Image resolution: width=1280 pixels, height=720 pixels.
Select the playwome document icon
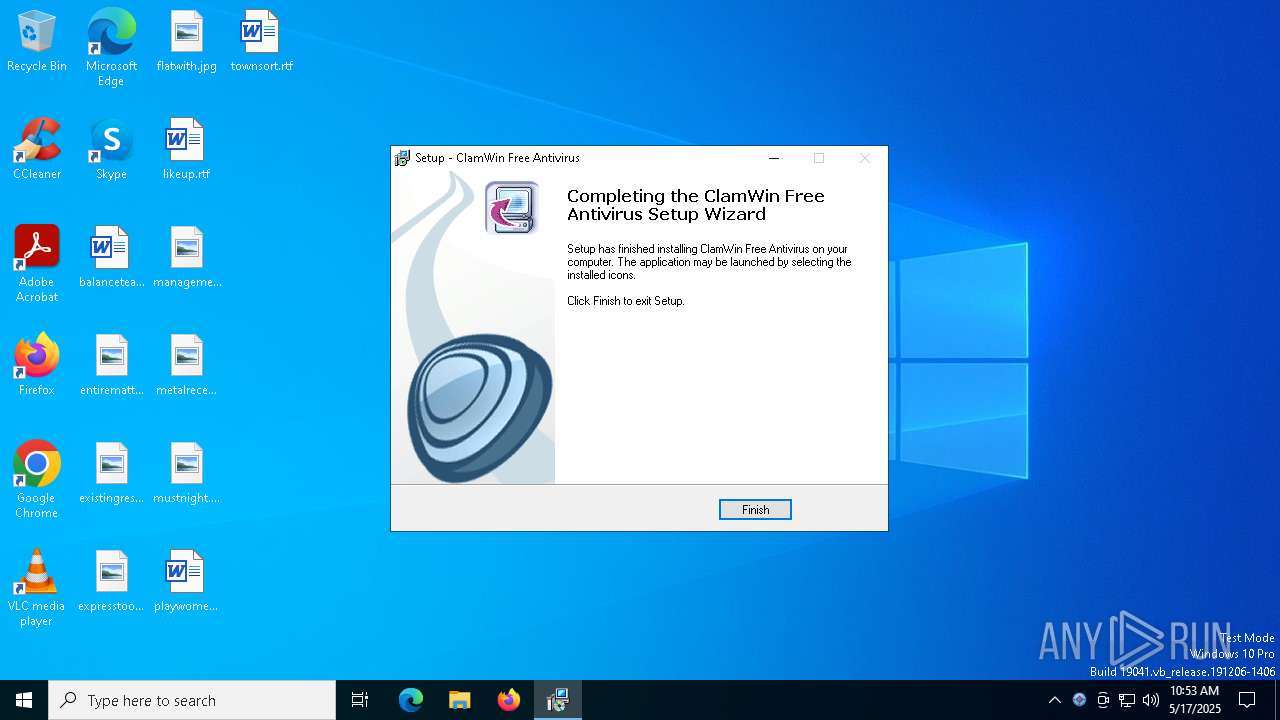click(187, 582)
